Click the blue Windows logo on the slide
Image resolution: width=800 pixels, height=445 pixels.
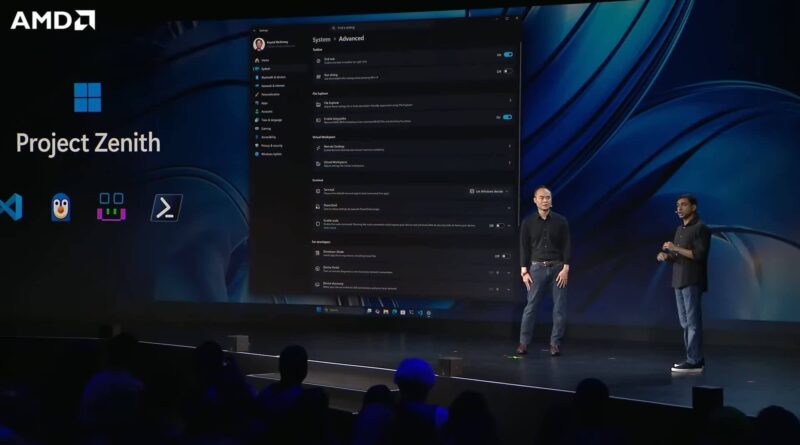click(88, 97)
